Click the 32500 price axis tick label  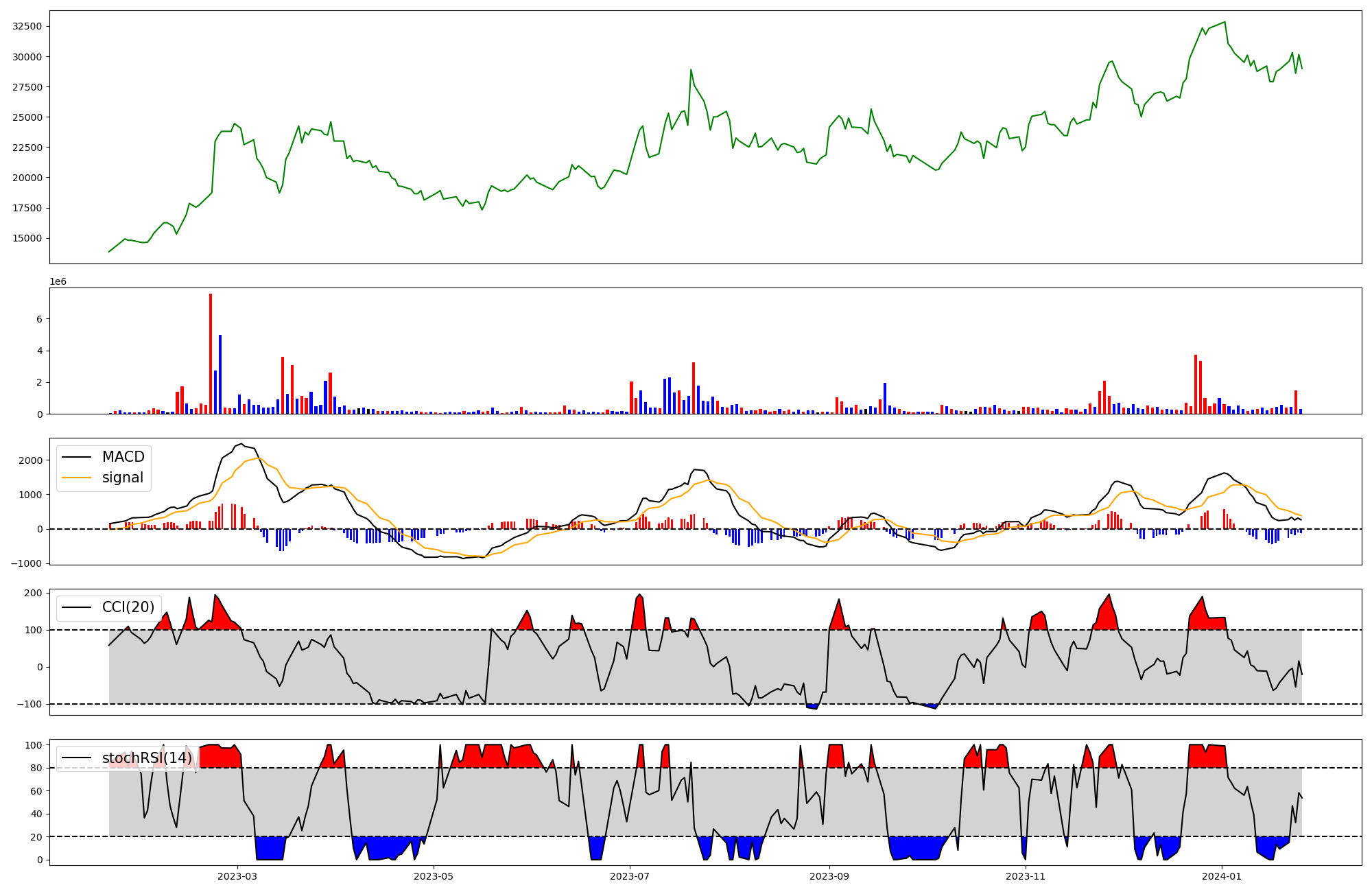click(27, 26)
